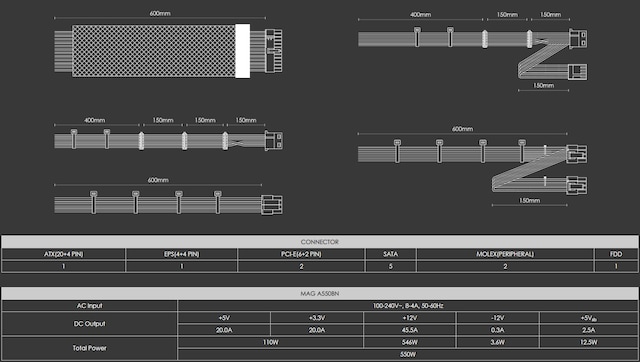
Task: Select the EPS(4+4 PIN) column header
Action: click(182, 254)
